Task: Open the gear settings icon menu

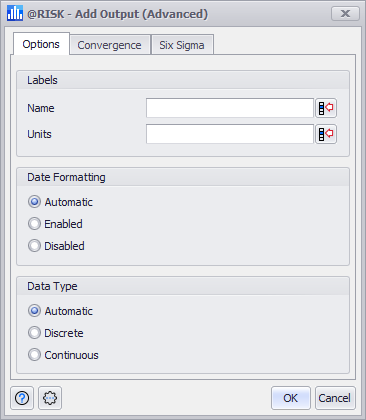Action: point(50,398)
